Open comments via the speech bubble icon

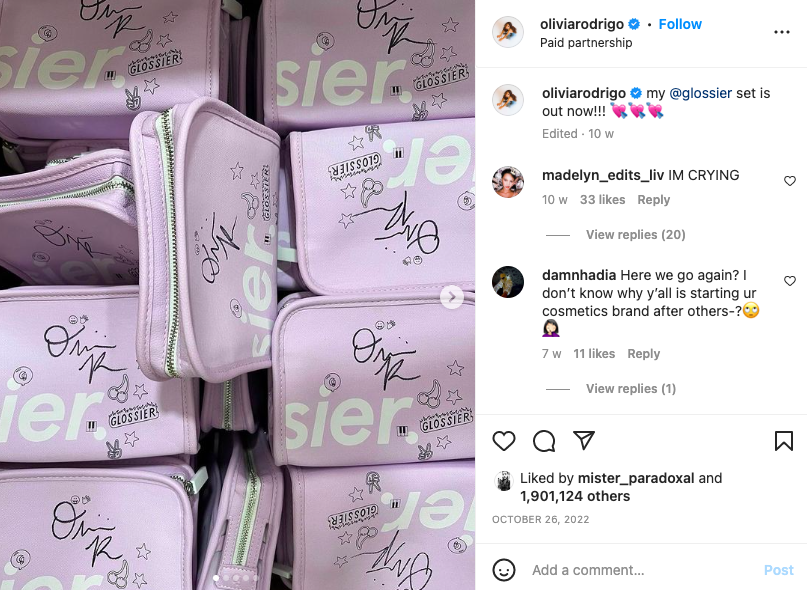[543, 441]
